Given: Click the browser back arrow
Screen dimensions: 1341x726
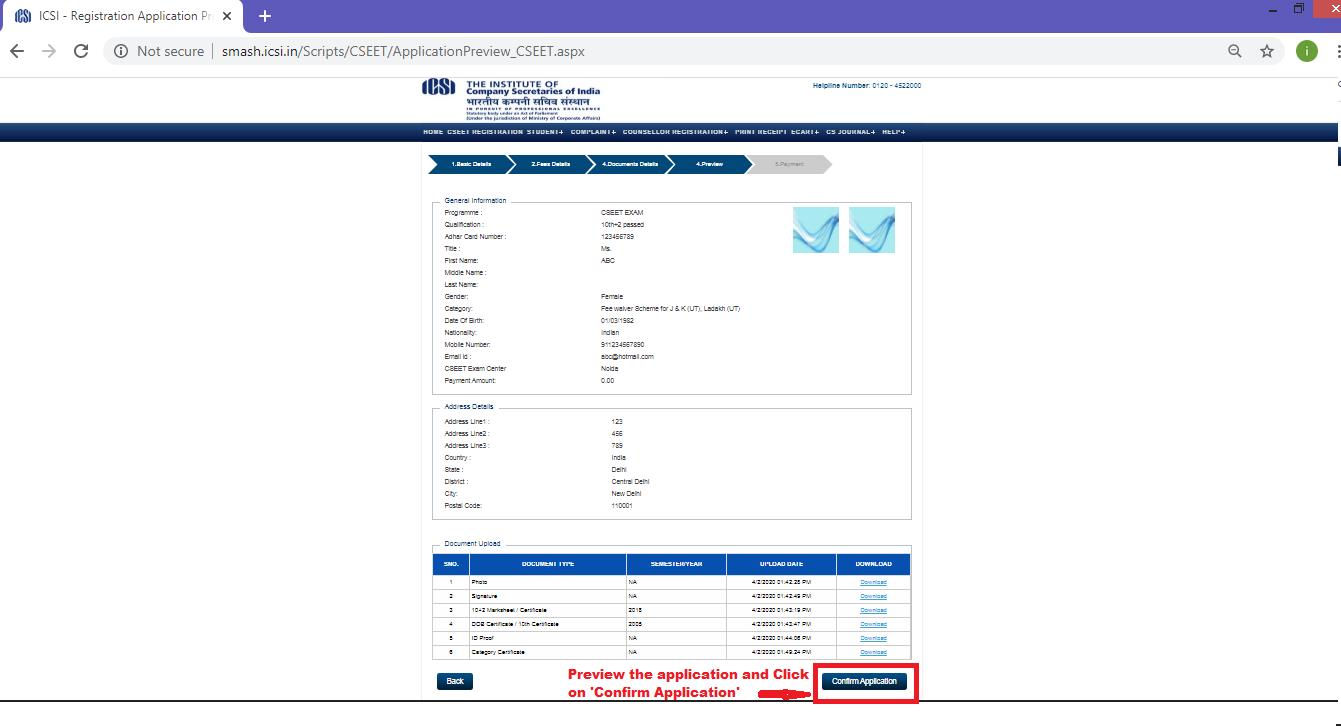Looking at the screenshot, I should click(x=17, y=51).
